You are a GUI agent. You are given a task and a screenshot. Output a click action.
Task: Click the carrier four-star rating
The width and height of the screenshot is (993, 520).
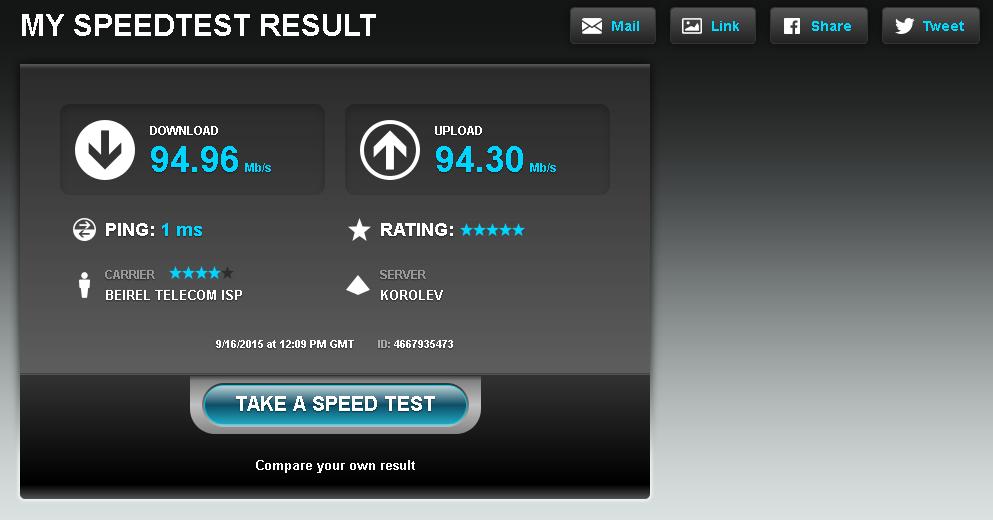201,273
